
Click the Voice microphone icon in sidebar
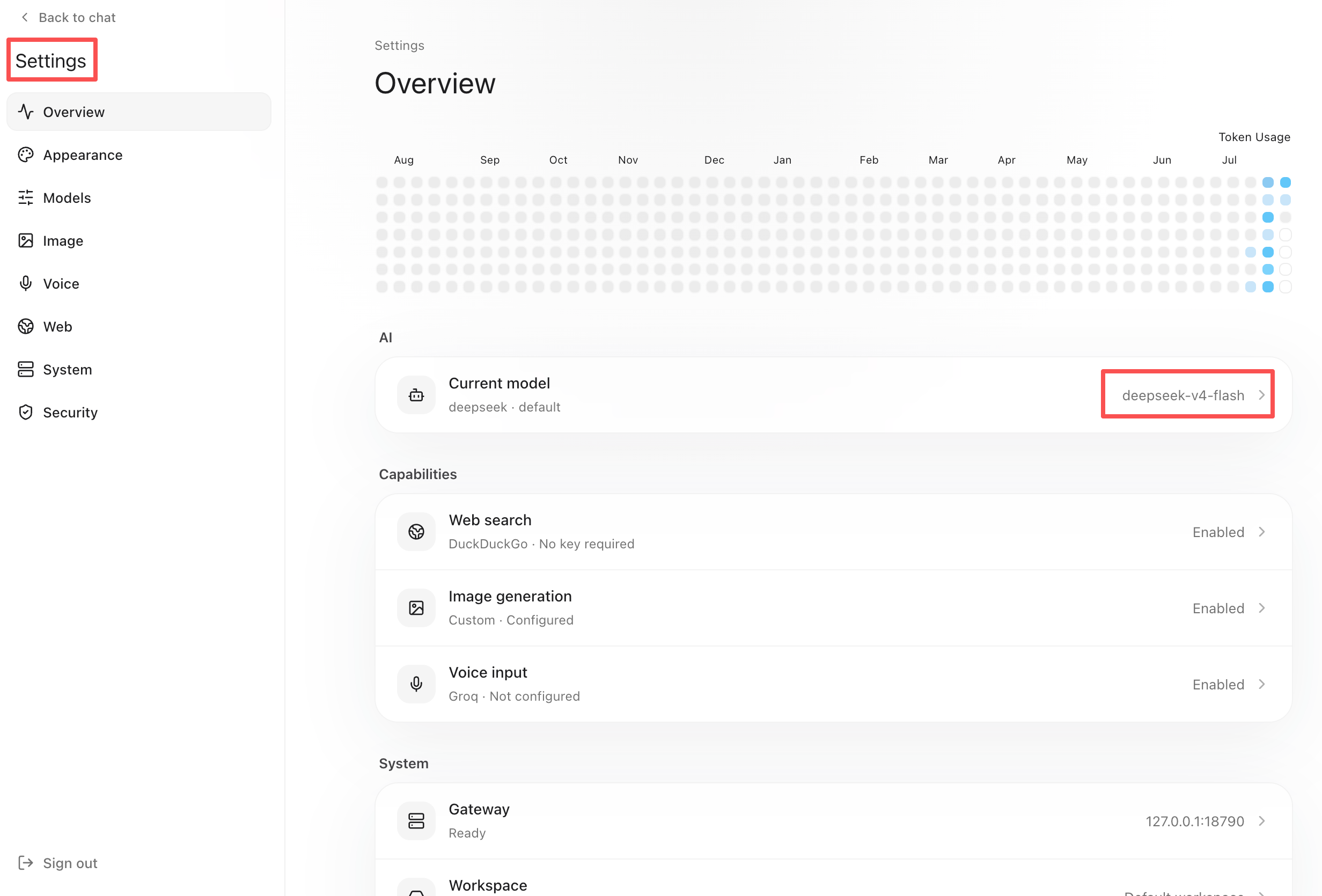(26, 283)
